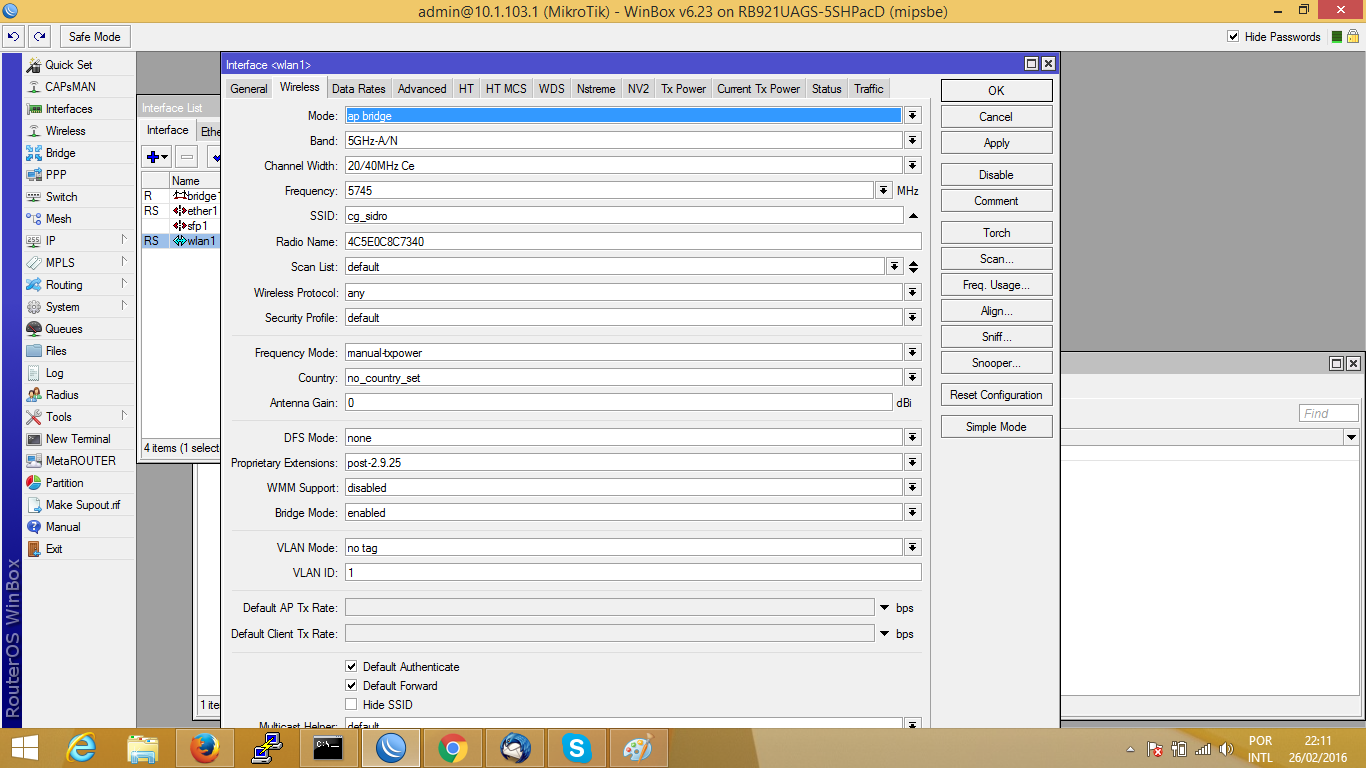Toggle Default Authenticate checkbox

(x=351, y=667)
